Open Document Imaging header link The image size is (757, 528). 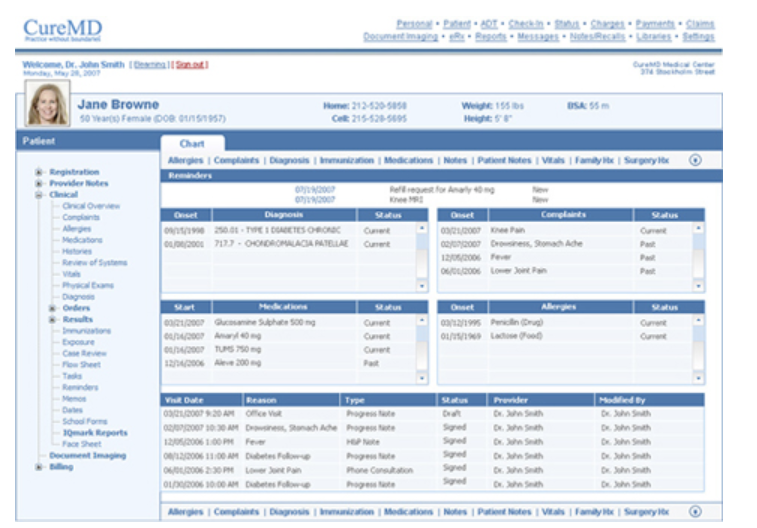pos(400,37)
